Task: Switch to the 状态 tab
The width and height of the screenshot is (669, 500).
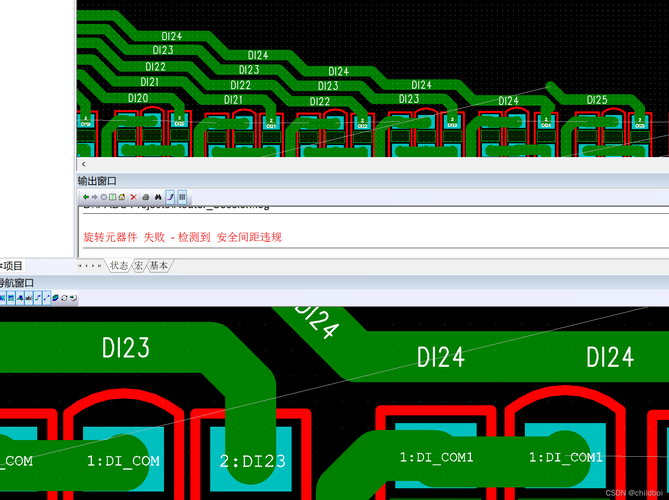Action: [119, 266]
